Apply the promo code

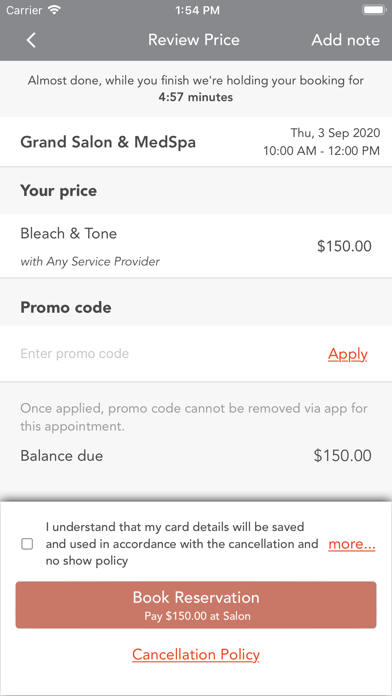348,354
